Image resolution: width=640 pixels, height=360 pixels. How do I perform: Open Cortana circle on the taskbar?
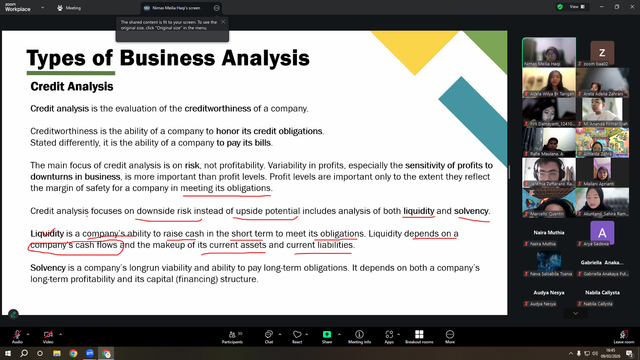(x=40, y=353)
